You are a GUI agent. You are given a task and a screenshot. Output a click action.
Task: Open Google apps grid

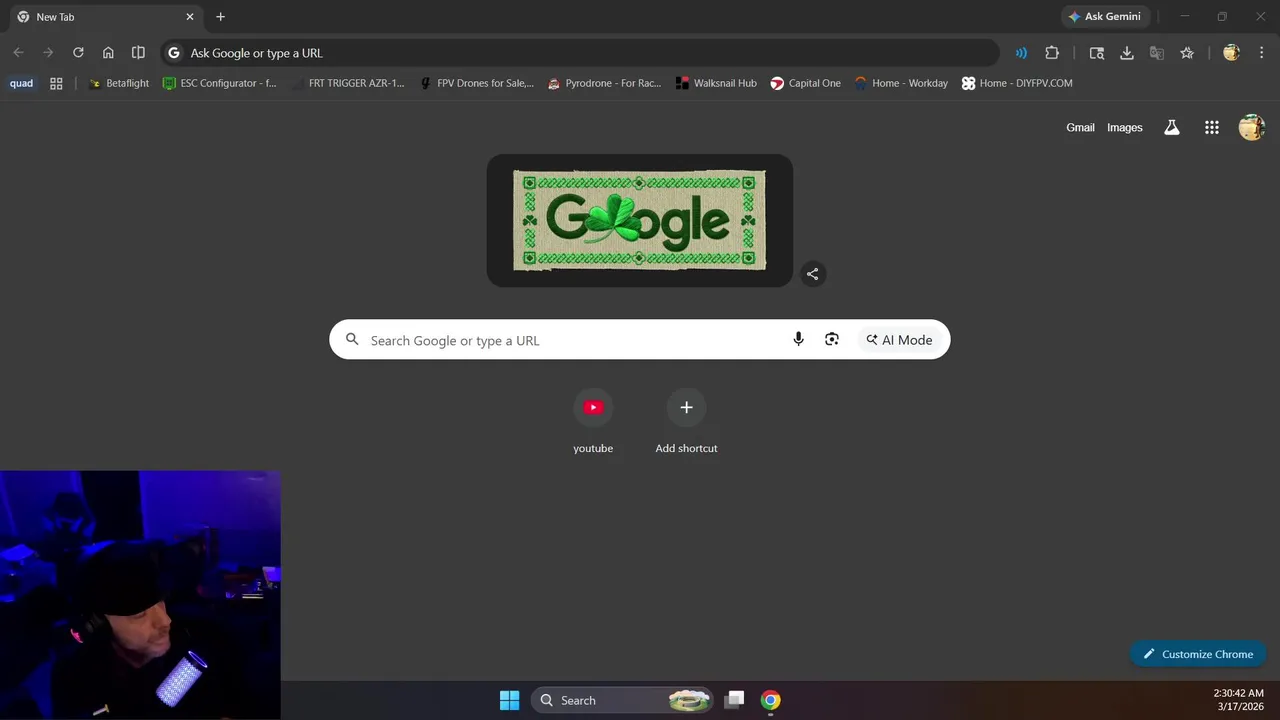tap(1211, 127)
